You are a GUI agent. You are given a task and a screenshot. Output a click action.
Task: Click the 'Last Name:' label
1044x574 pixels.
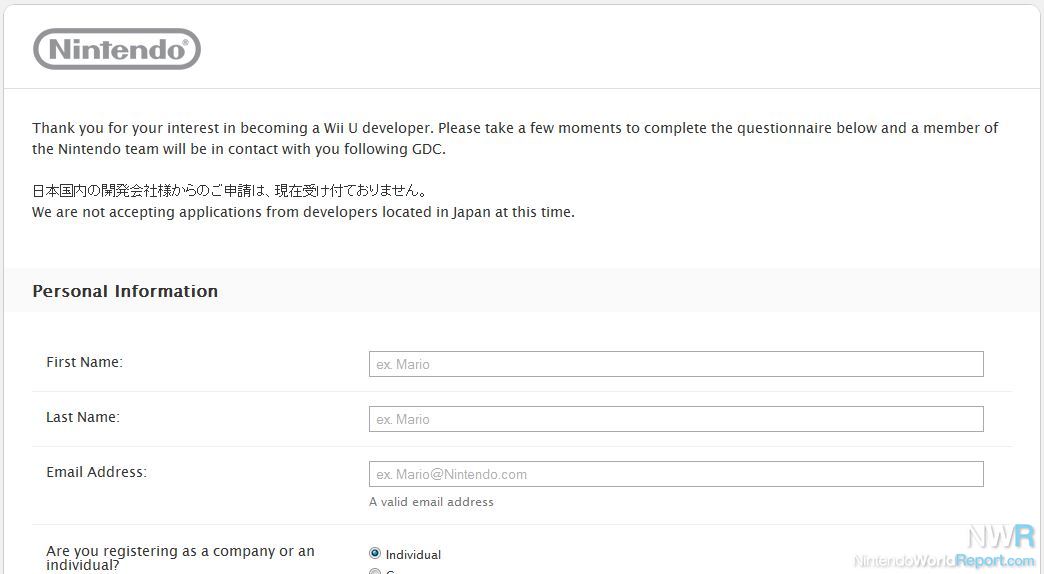point(83,418)
